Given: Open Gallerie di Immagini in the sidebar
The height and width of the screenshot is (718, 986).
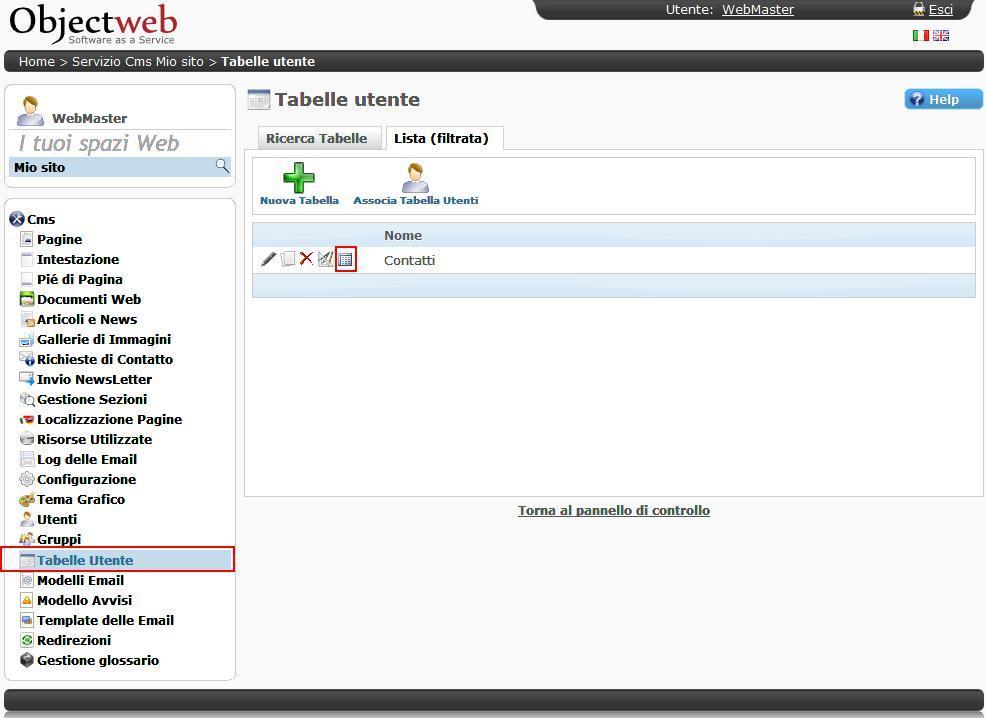Looking at the screenshot, I should pos(103,340).
